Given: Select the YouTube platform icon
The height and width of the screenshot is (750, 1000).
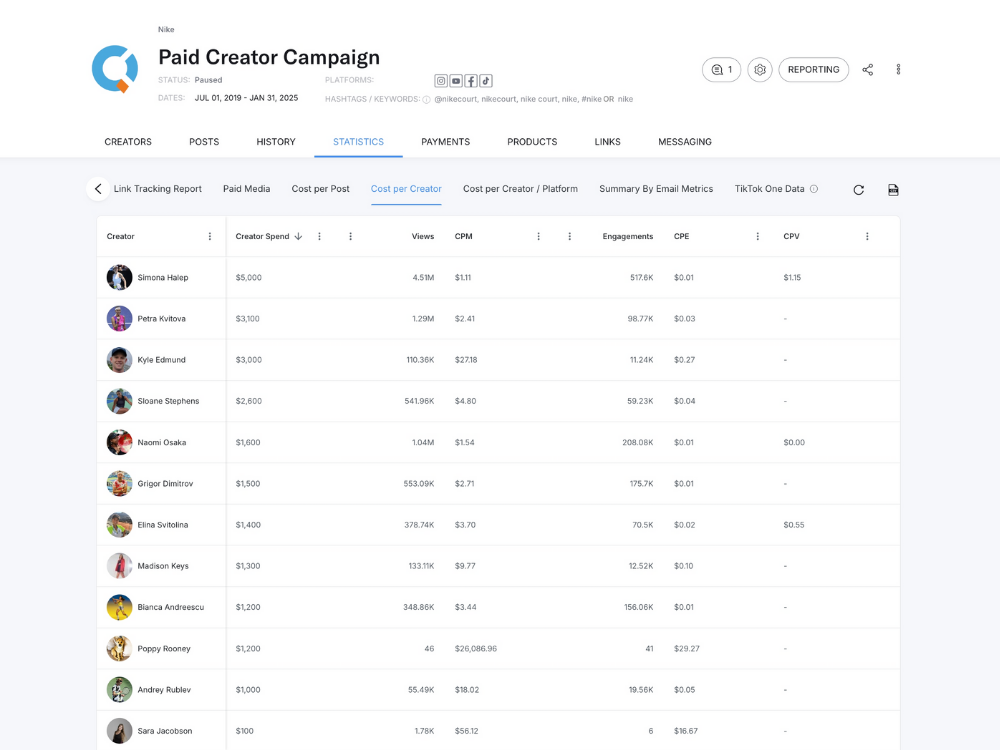Looking at the screenshot, I should [456, 80].
